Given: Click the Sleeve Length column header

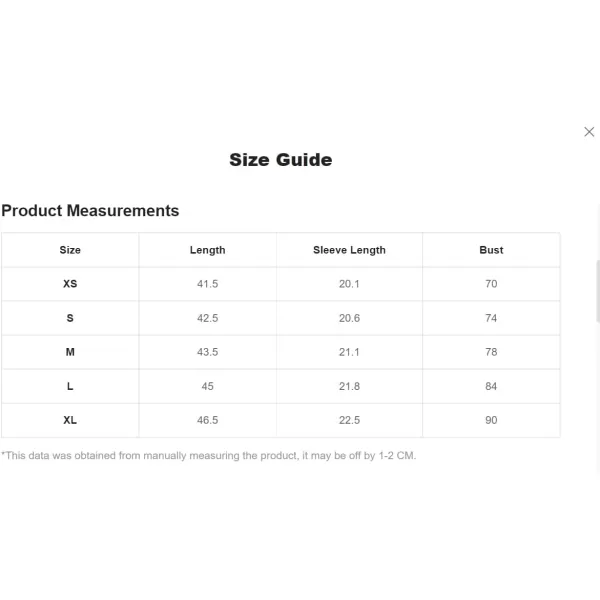Looking at the screenshot, I should (x=349, y=250).
